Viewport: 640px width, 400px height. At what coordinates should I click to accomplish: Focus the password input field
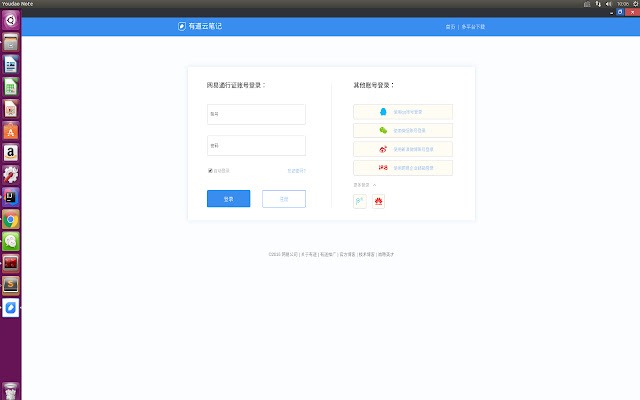point(256,146)
